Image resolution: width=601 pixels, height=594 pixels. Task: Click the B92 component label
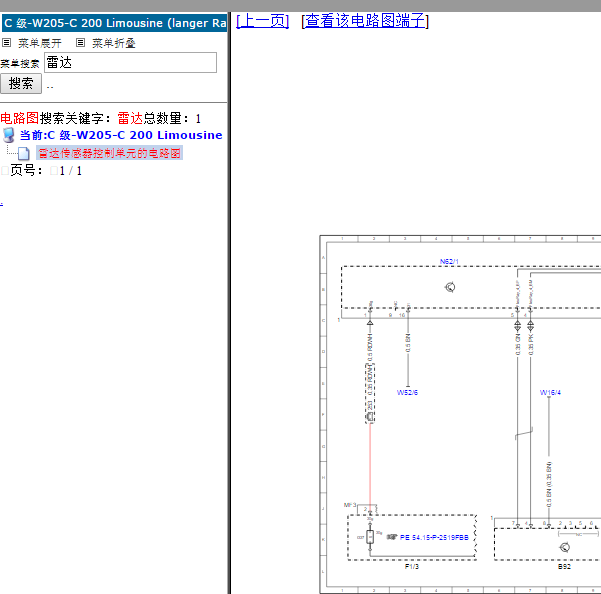[x=564, y=566]
